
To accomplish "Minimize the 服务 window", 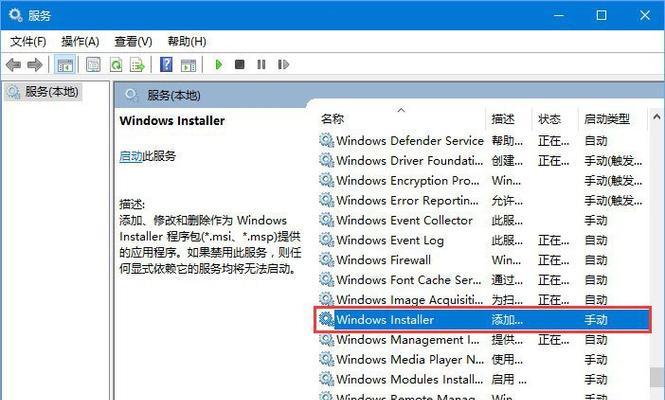I will (559, 15).
